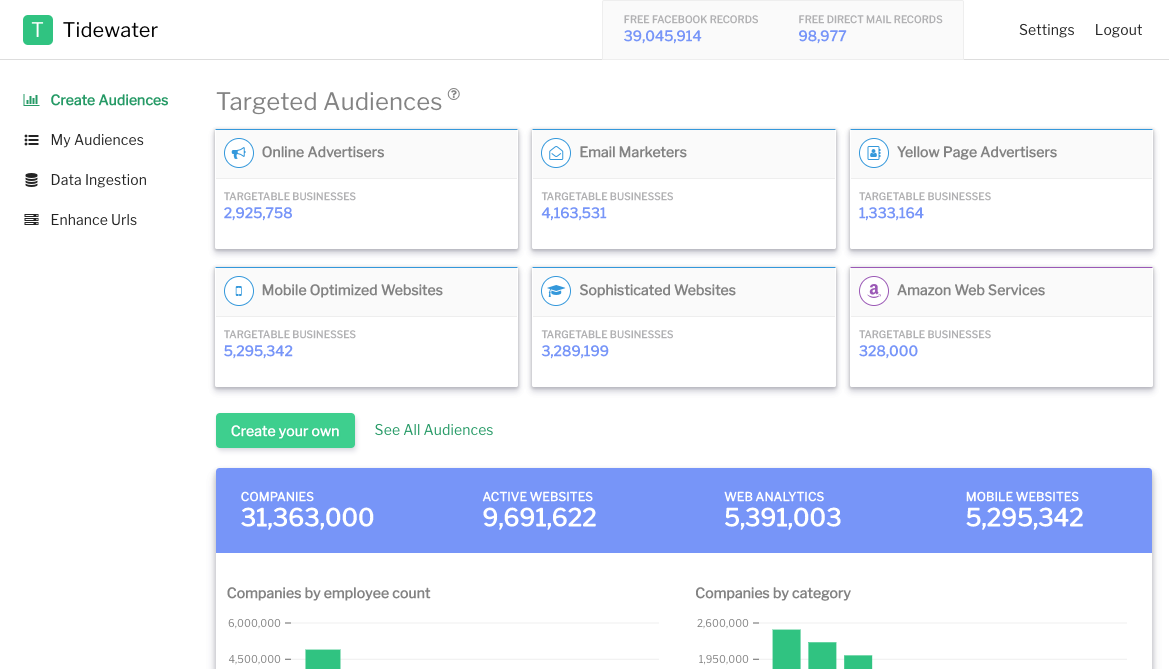Click the Tidewater logo icon

click(37, 30)
